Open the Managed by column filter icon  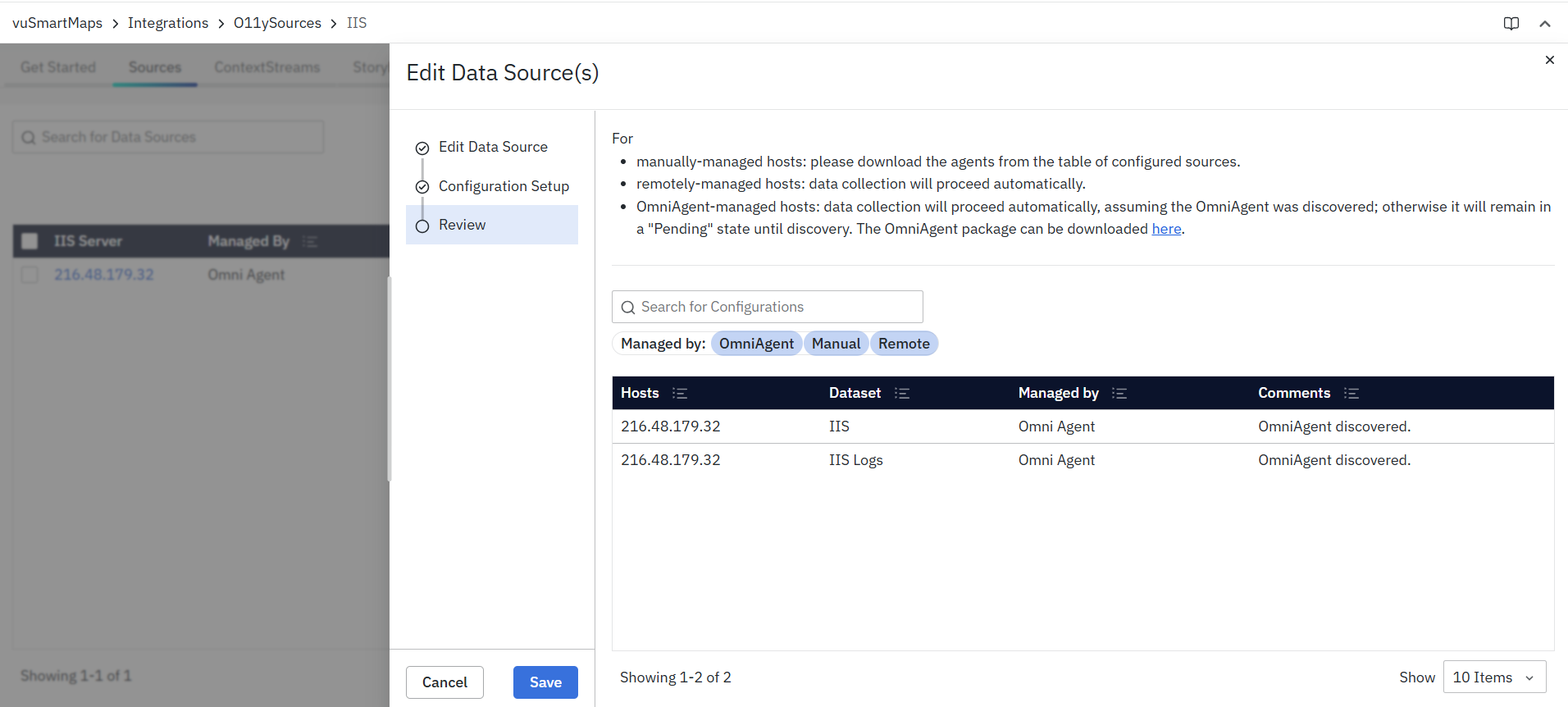tap(1119, 394)
